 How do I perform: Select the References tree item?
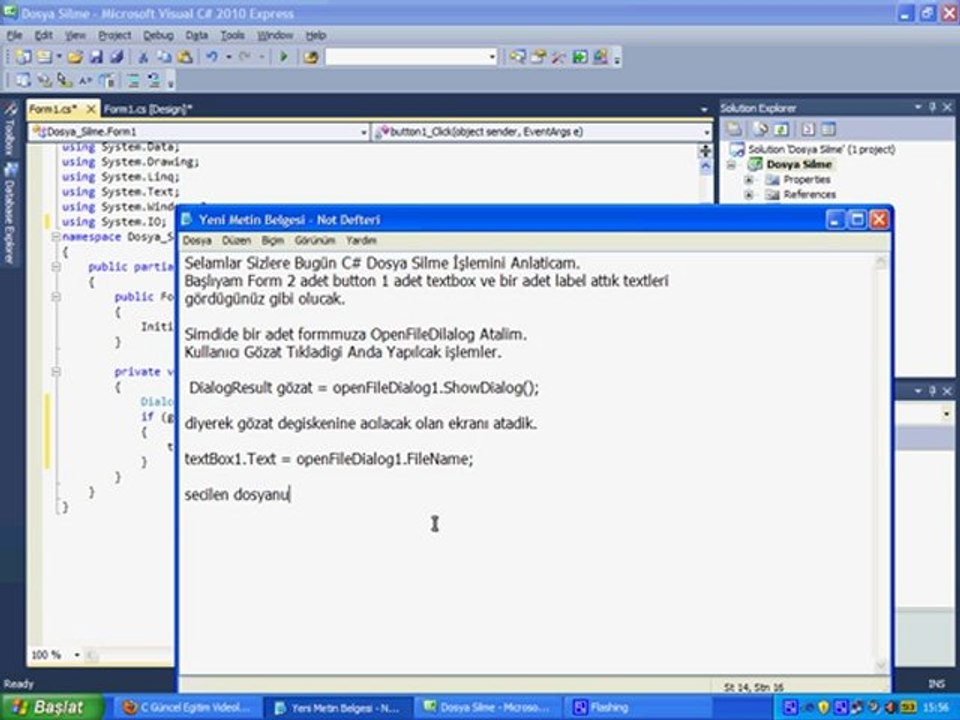(809, 195)
